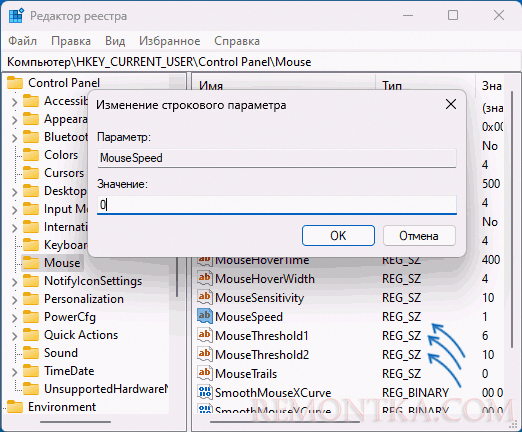The width and height of the screenshot is (522, 432).
Task: Click the registry path address bar
Action: pos(261,62)
